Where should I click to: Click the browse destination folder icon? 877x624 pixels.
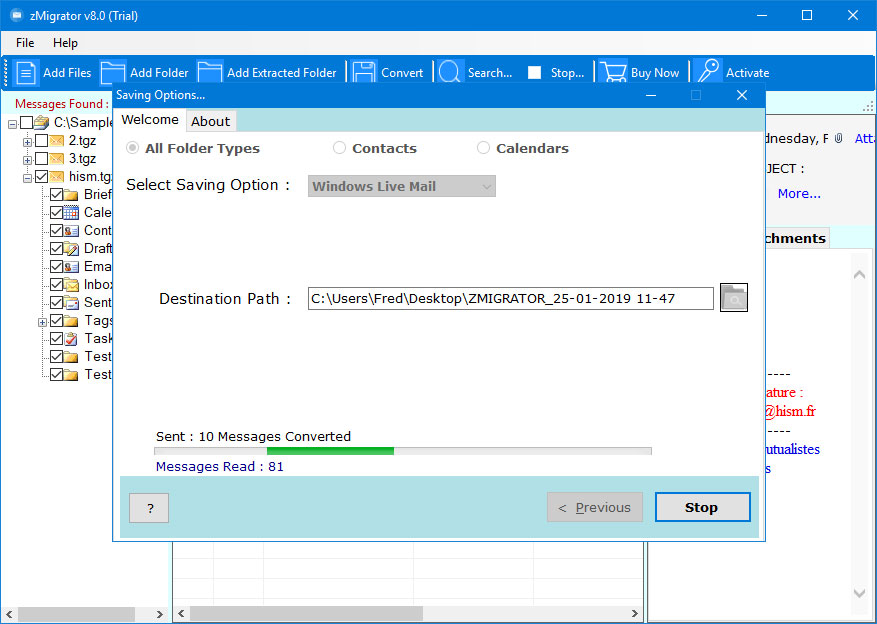pyautogui.click(x=733, y=298)
